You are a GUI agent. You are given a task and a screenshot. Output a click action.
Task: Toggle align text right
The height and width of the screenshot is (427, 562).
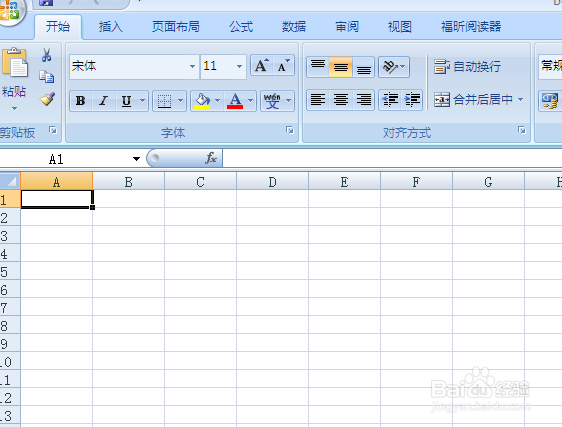[364, 99]
